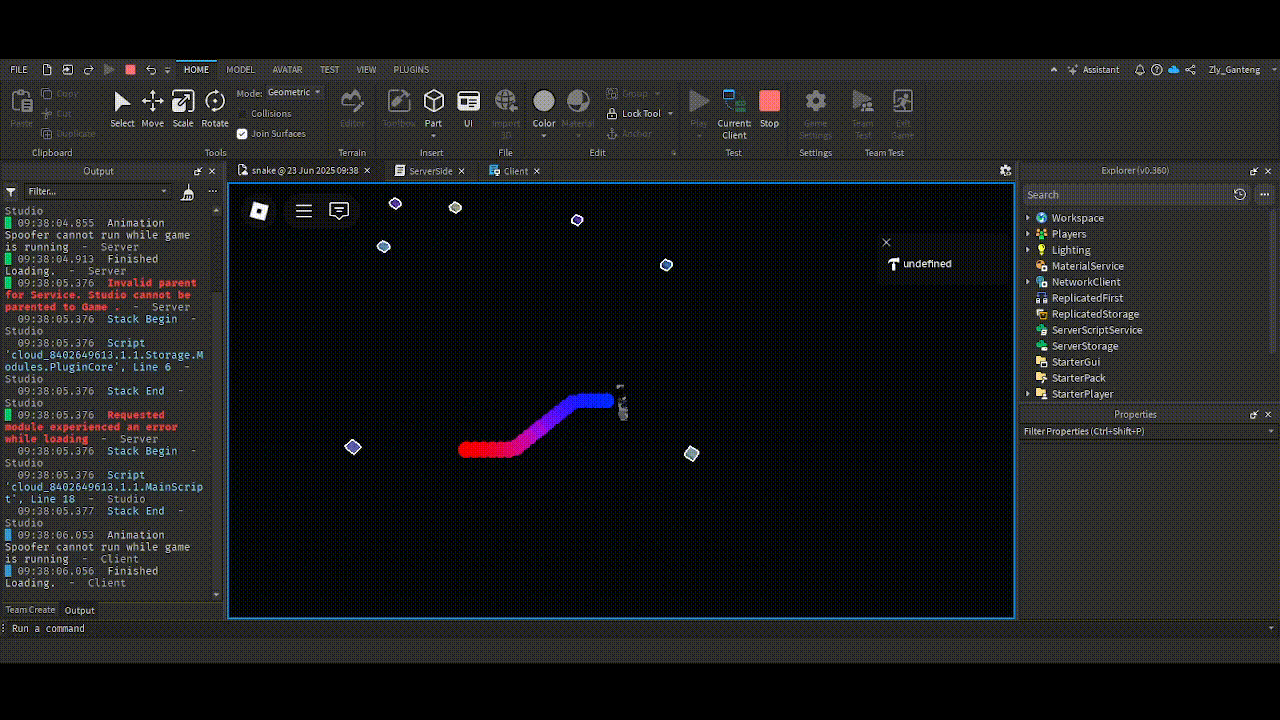Open the Lock Tool dropdown arrow
This screenshot has height=720, width=1280.
pos(670,114)
